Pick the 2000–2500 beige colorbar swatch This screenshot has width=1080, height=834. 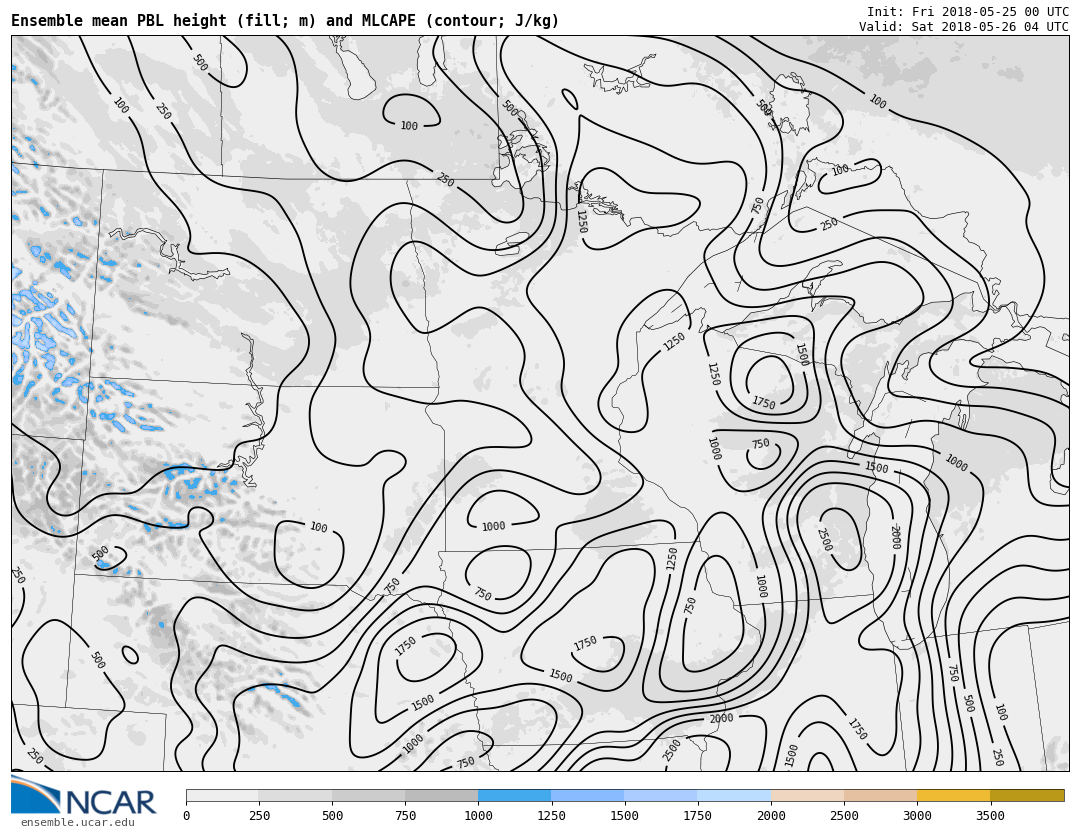[808, 795]
